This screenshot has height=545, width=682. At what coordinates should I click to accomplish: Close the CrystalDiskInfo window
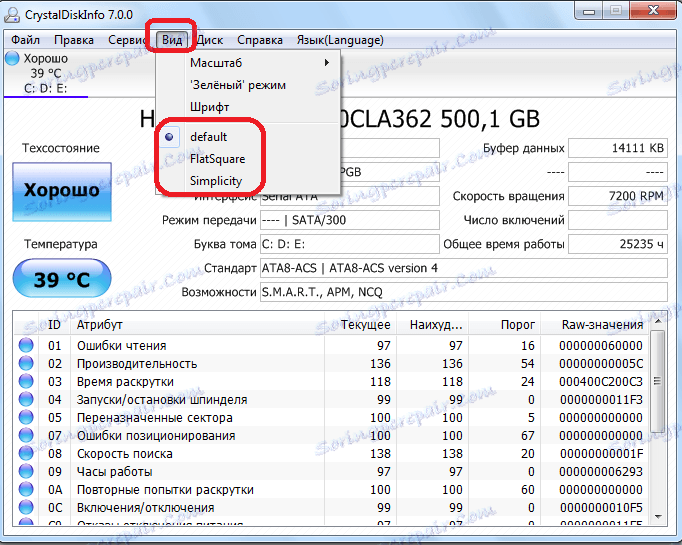[653, 11]
